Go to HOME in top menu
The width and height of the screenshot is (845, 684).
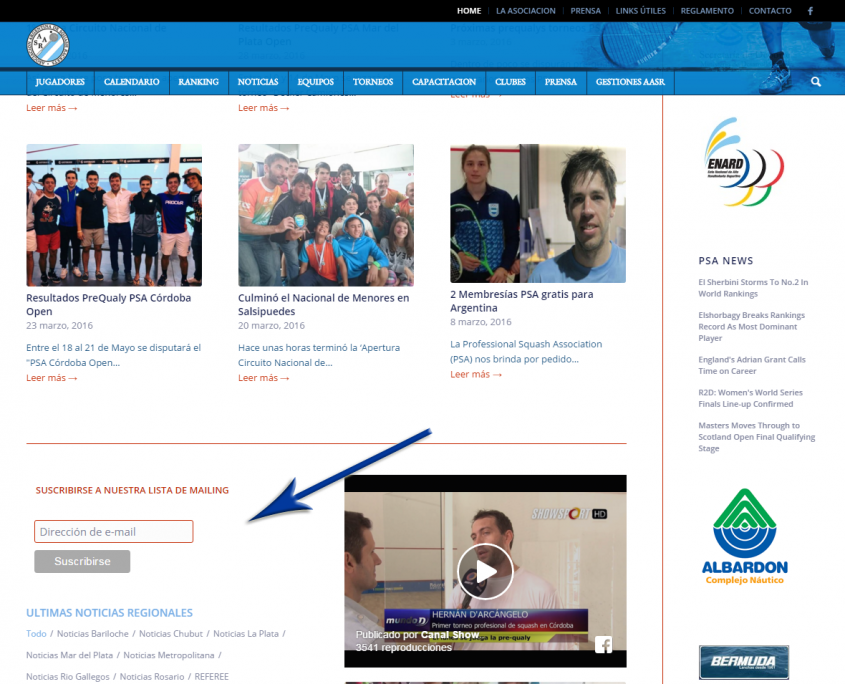[x=469, y=11]
